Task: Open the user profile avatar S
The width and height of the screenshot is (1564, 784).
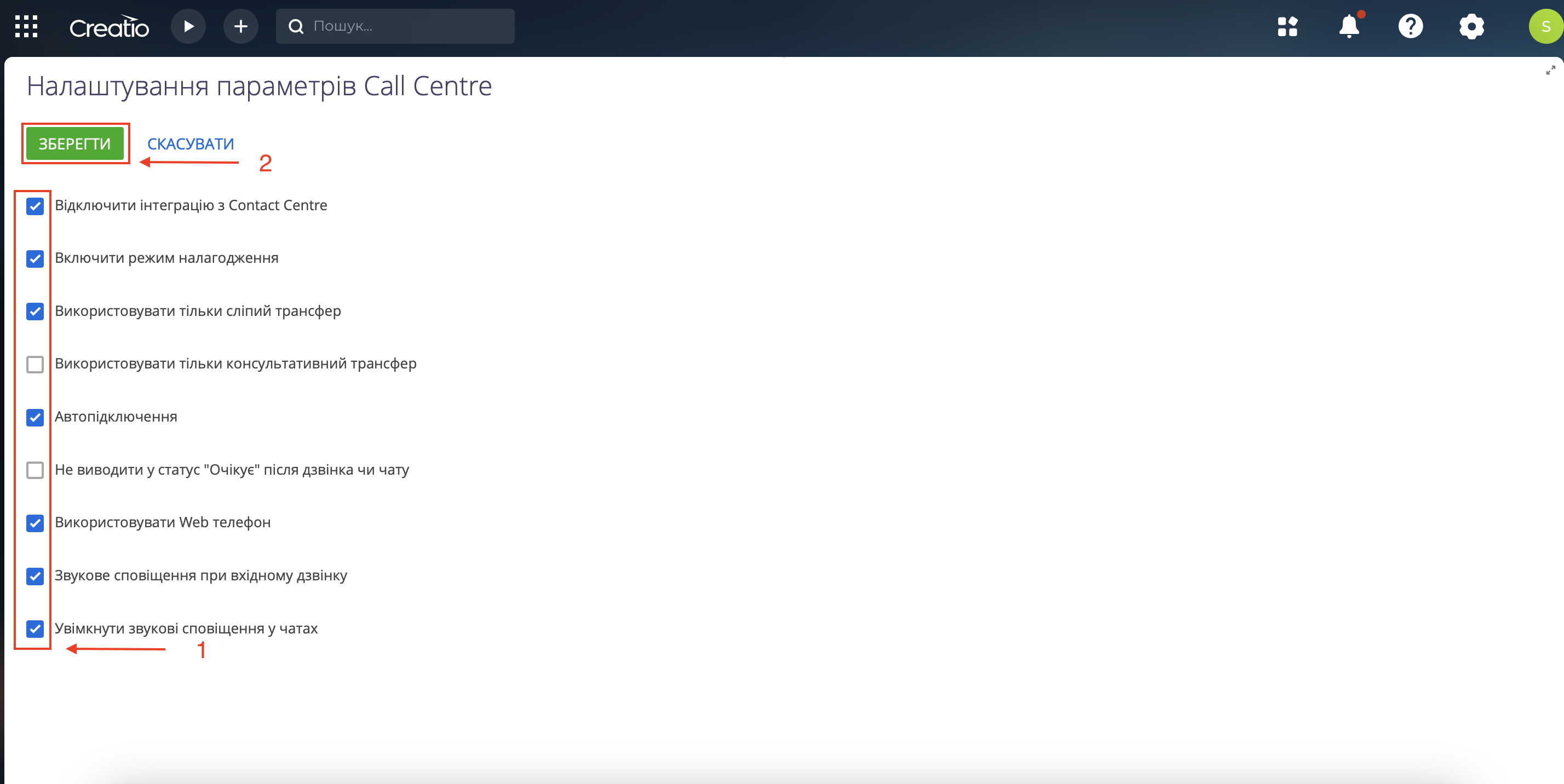Action: (x=1546, y=26)
